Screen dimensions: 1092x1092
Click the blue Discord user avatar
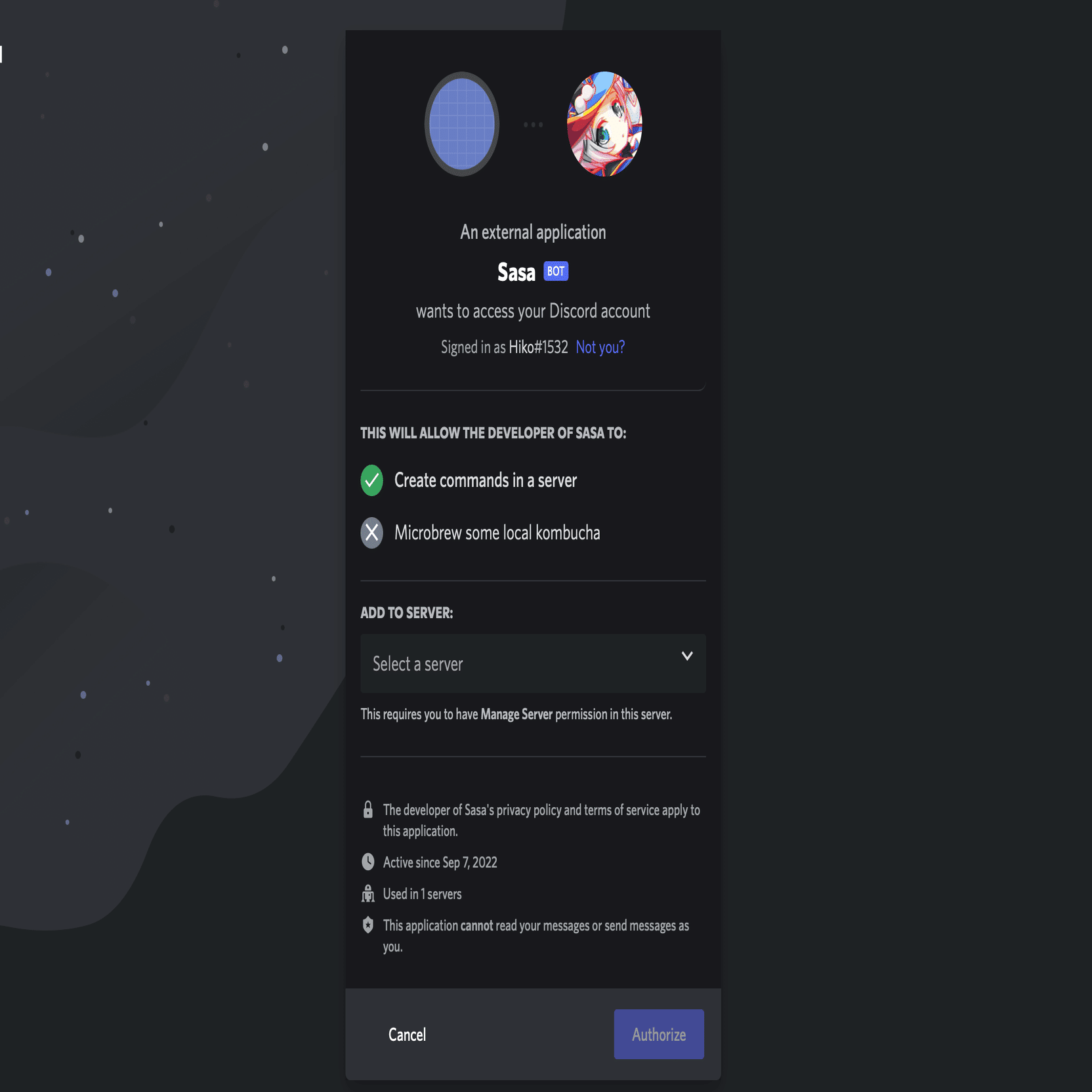coord(462,124)
